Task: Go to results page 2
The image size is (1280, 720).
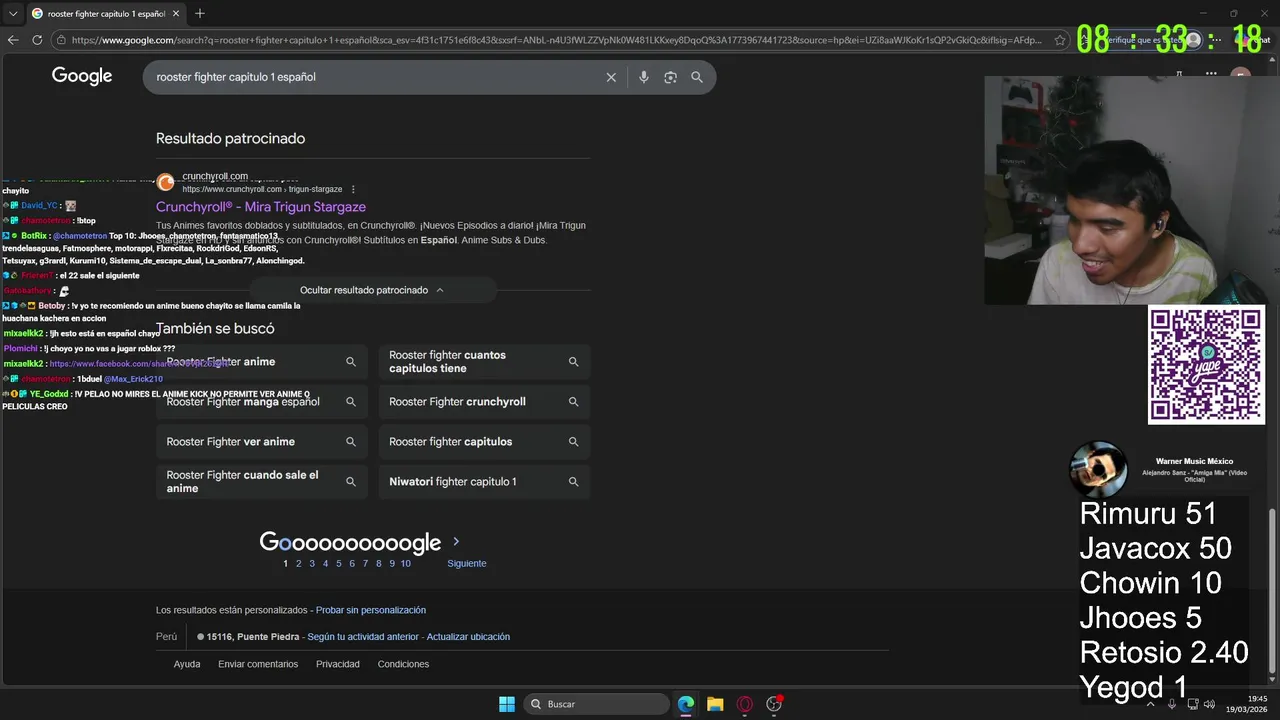Action: click(x=298, y=564)
